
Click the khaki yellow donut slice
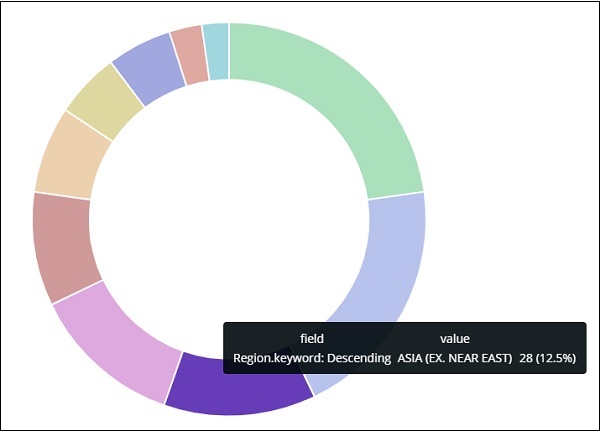(x=105, y=100)
